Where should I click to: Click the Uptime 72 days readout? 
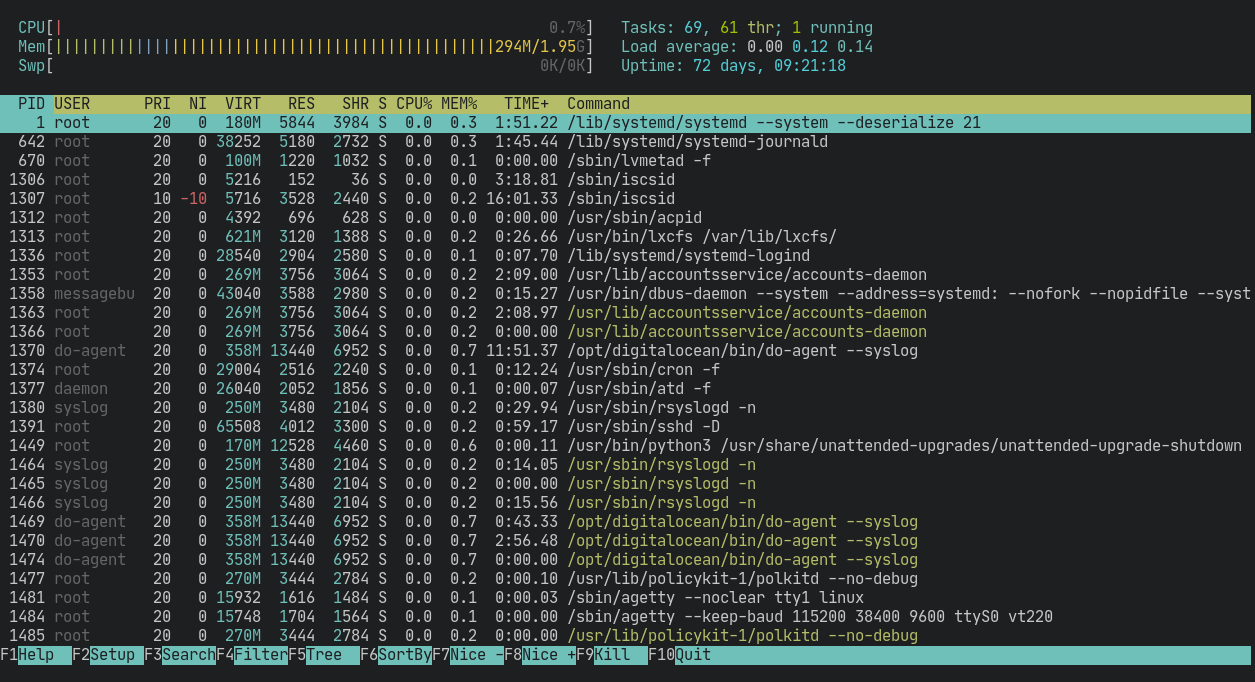733,66
